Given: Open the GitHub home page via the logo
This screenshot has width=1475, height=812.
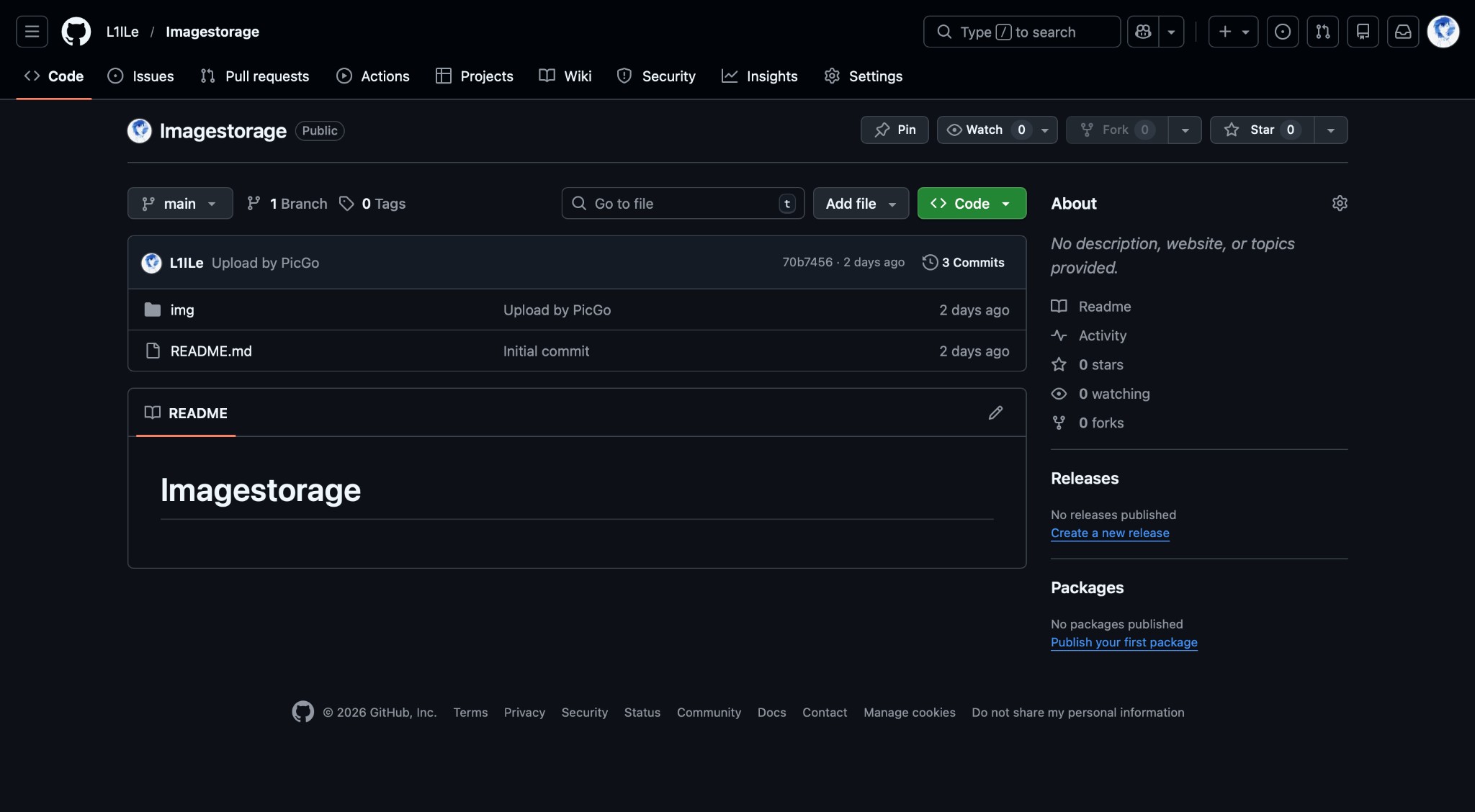Looking at the screenshot, I should [x=76, y=31].
